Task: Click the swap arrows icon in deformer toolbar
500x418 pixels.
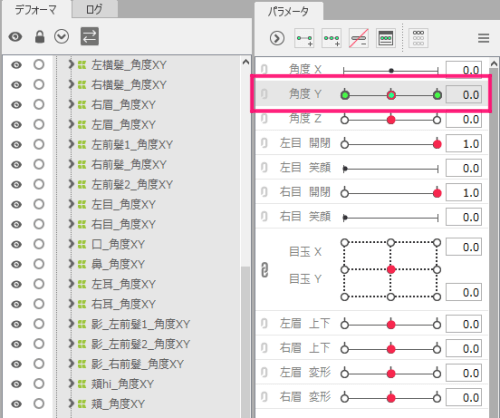Action: click(x=89, y=36)
